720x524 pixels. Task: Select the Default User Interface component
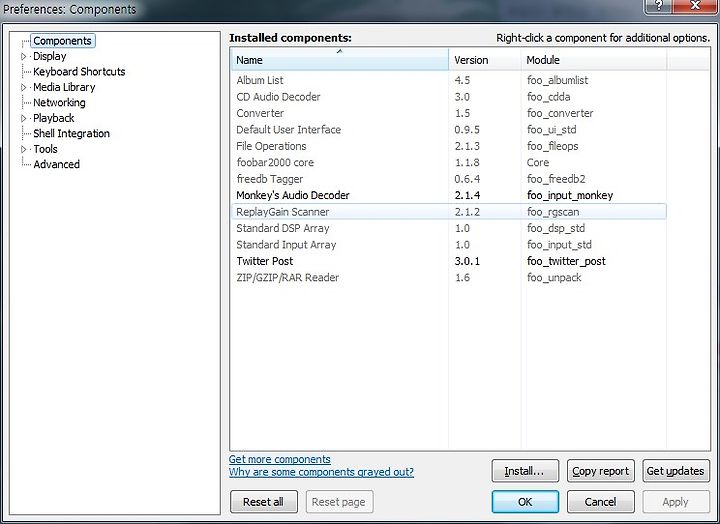tap(448, 130)
